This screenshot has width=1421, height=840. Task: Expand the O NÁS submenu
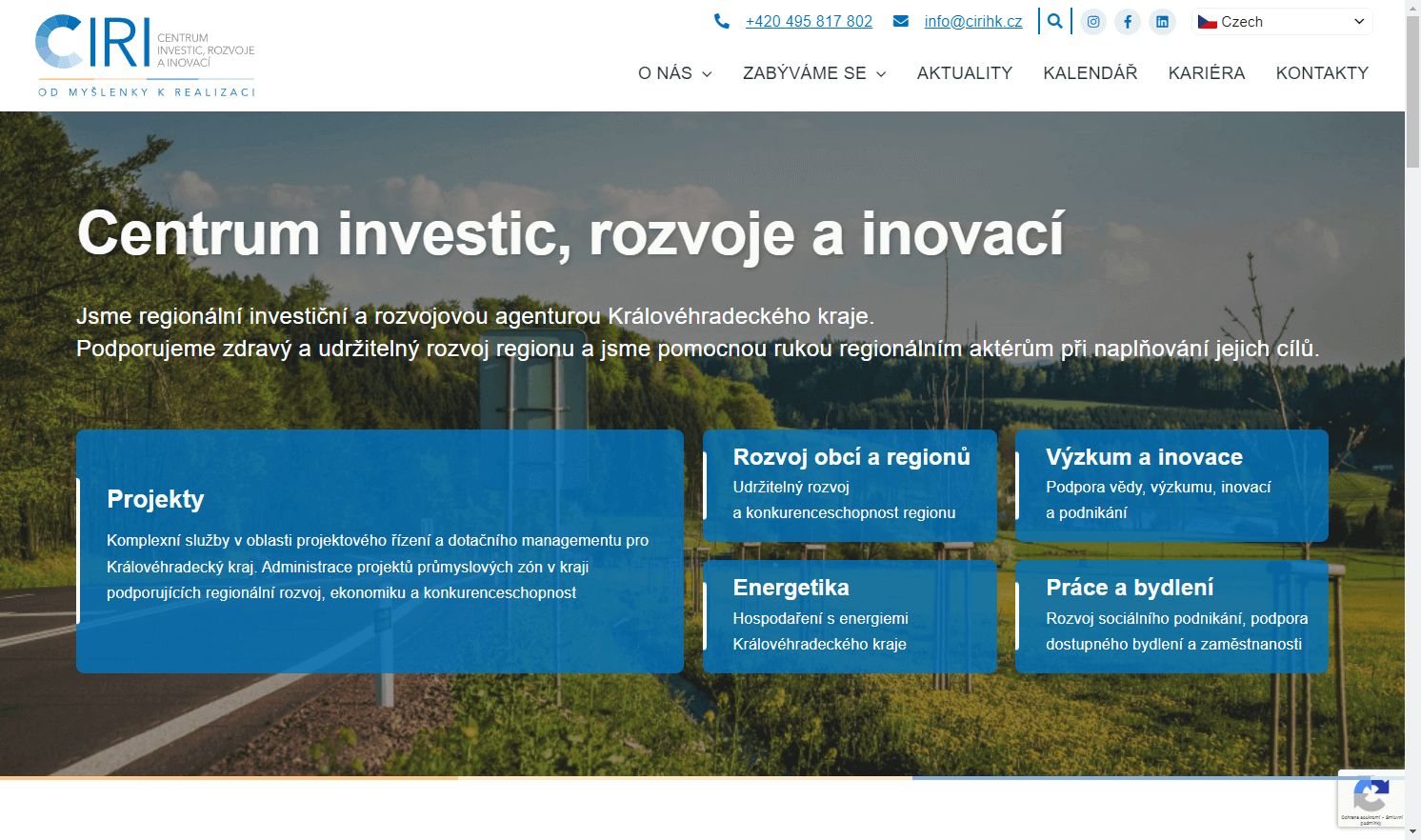pyautogui.click(x=674, y=73)
